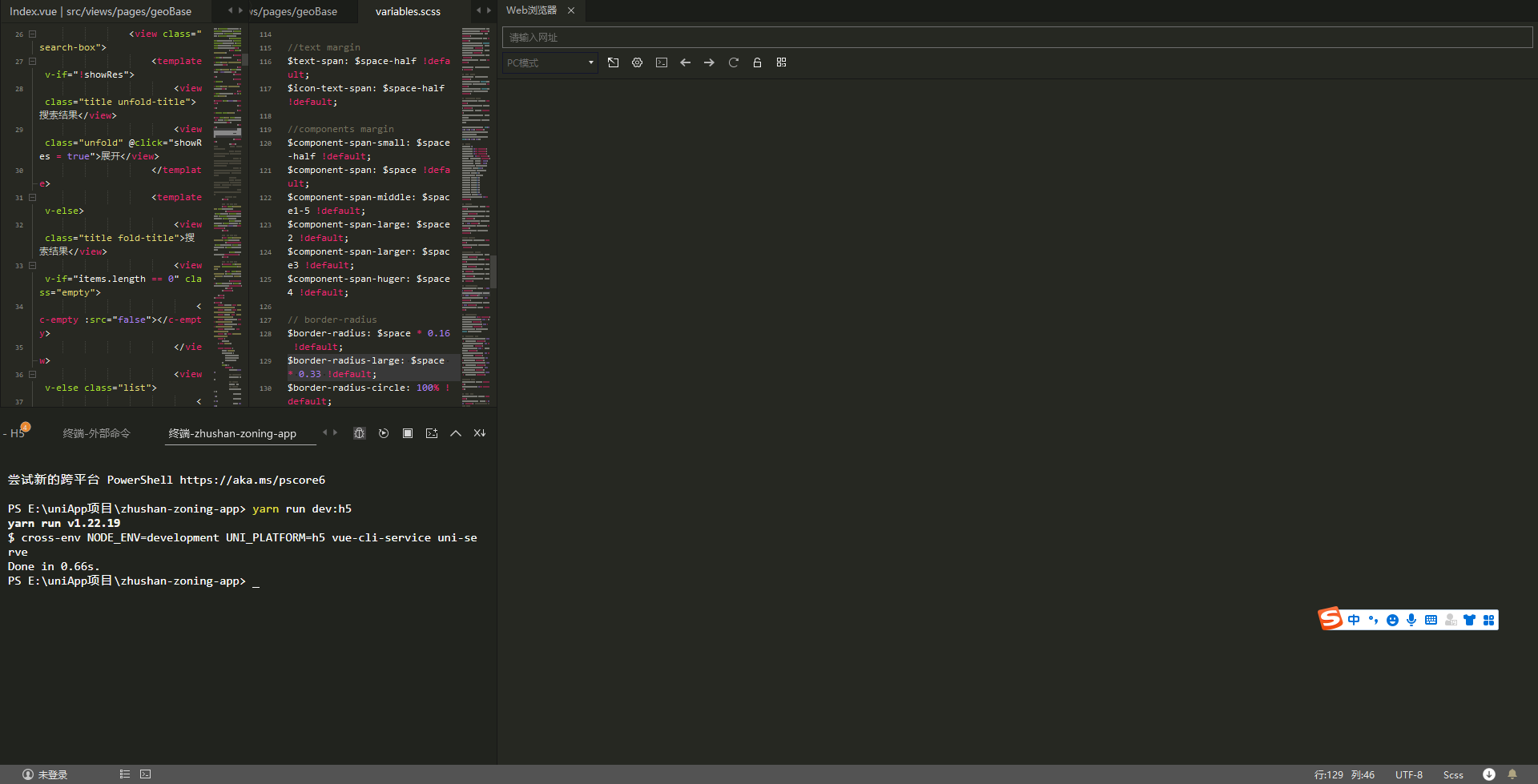Screen dimensions: 1538x784
Task: Toggle Chinese/English input mode 中
Action: tap(1354, 620)
